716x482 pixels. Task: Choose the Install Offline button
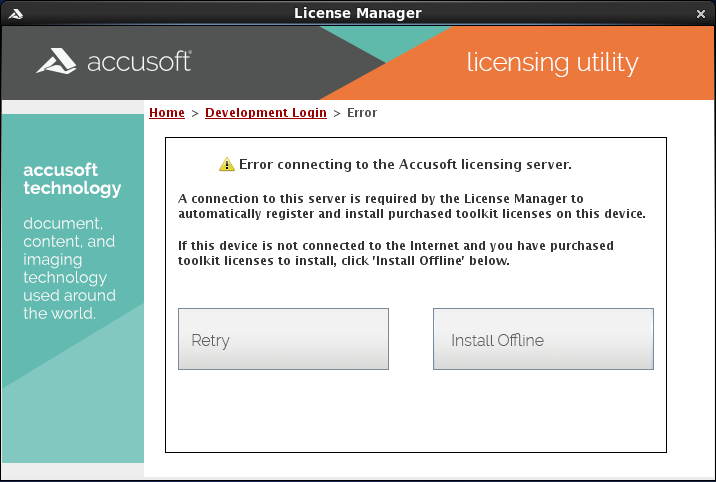click(543, 340)
